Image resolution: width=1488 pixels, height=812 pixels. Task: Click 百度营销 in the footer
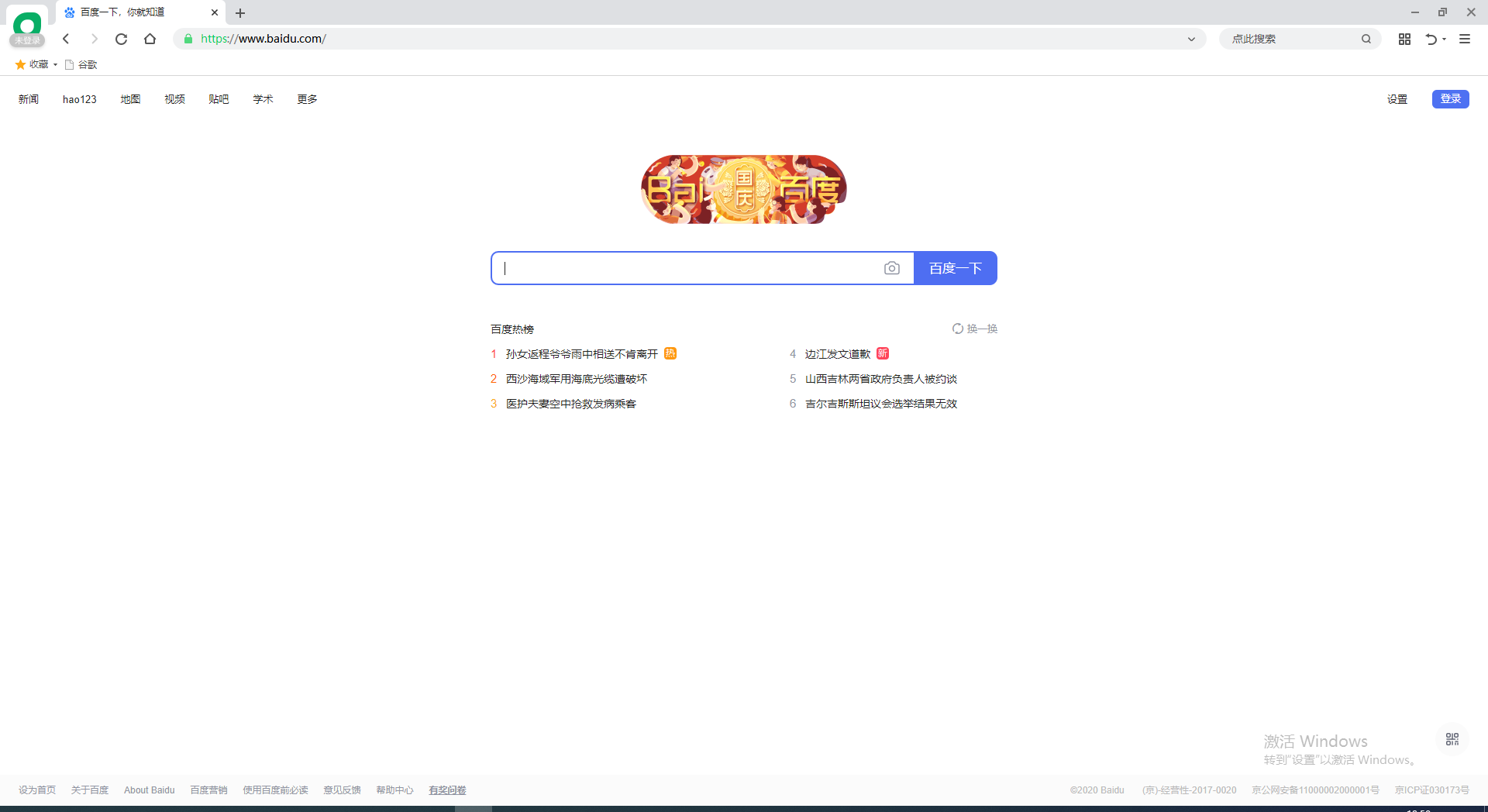pos(208,790)
